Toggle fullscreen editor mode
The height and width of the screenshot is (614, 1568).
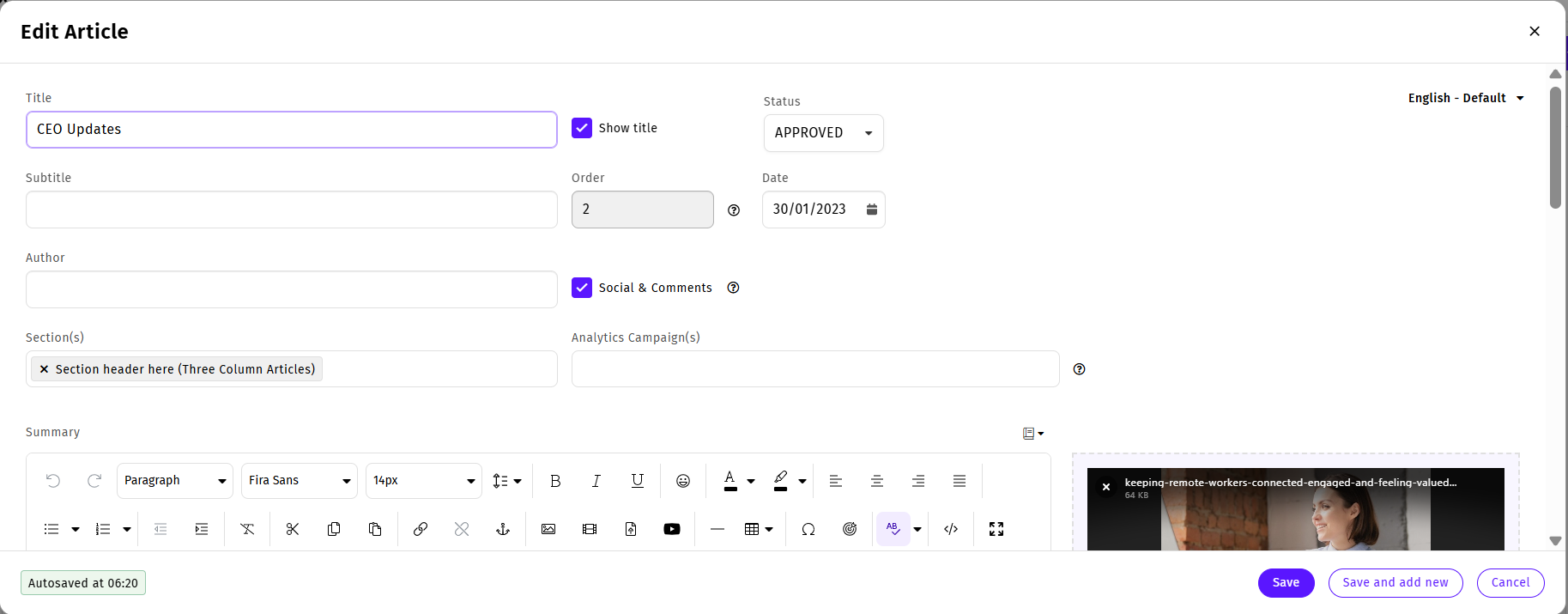996,529
